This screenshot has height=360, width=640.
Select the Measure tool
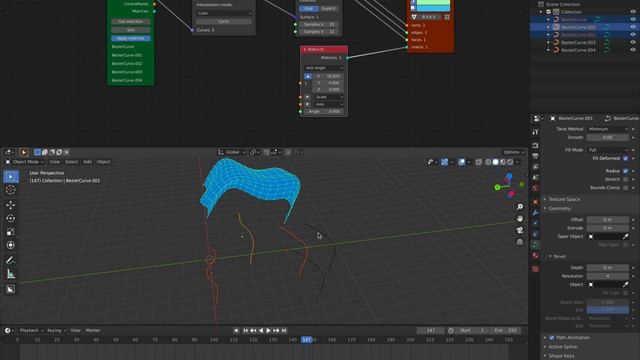coord(11,274)
